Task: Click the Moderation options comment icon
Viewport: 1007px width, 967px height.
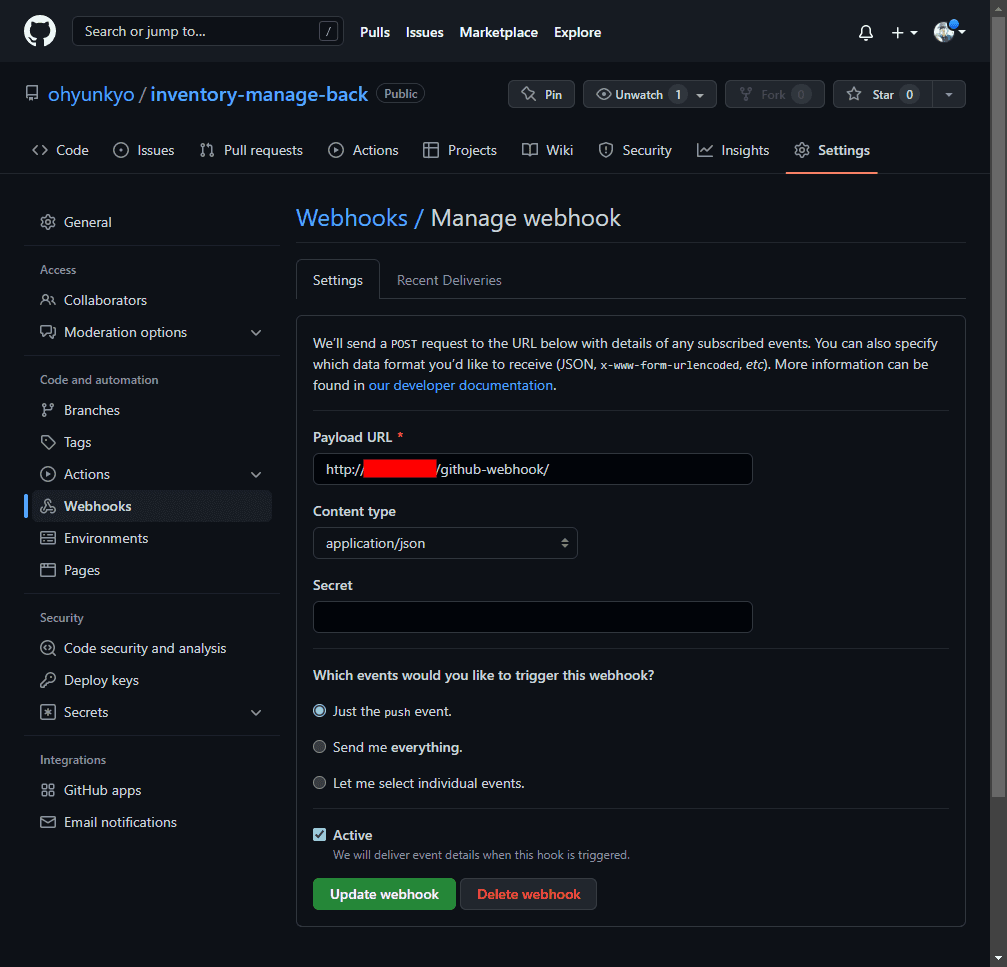Action: (x=48, y=332)
